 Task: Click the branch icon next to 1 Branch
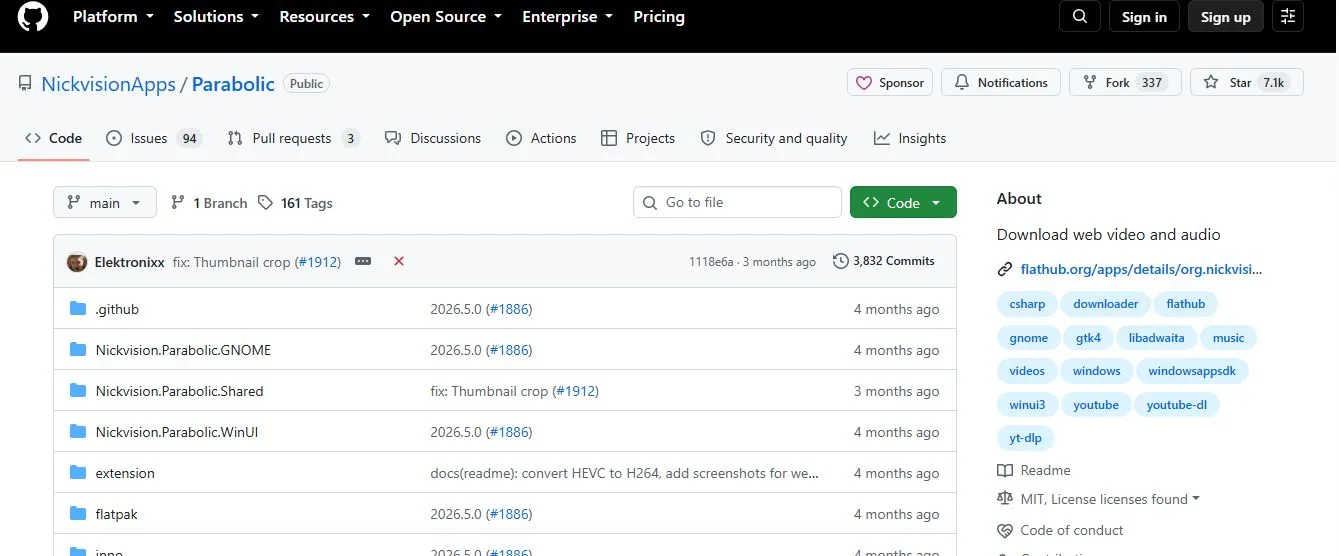(178, 202)
